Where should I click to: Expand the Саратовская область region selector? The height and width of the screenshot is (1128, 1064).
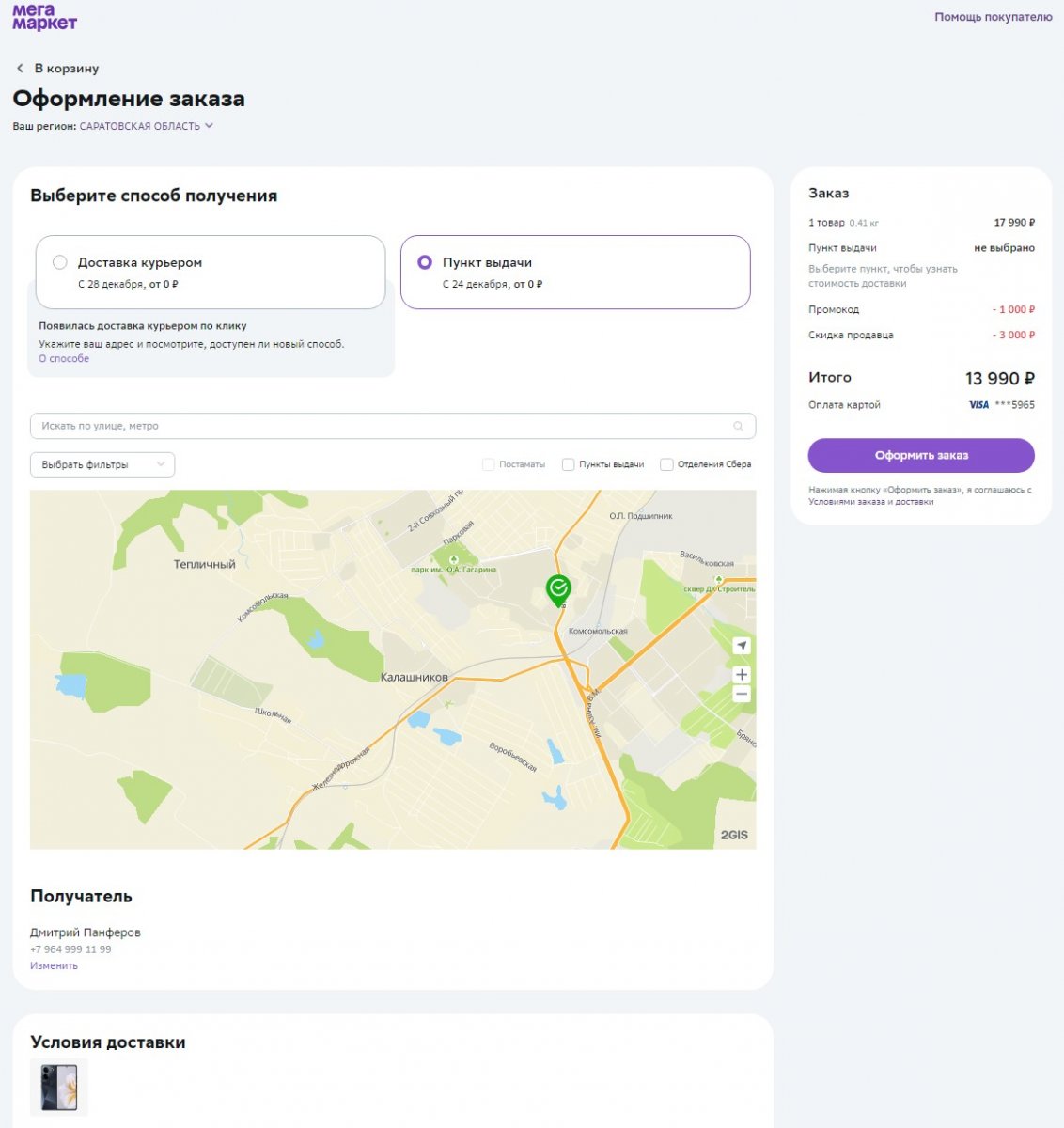point(147,126)
